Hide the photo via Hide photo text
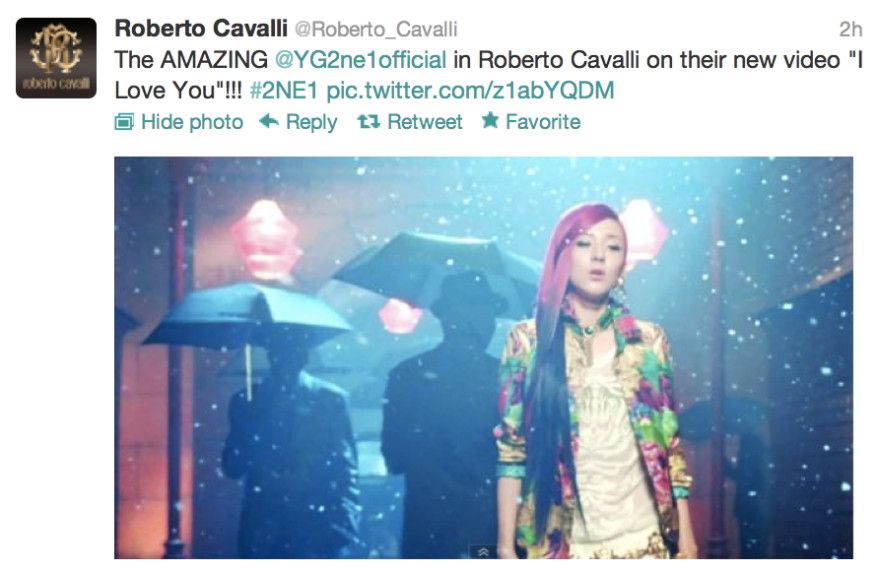Screen dimensions: 878x571 (x=192, y=121)
